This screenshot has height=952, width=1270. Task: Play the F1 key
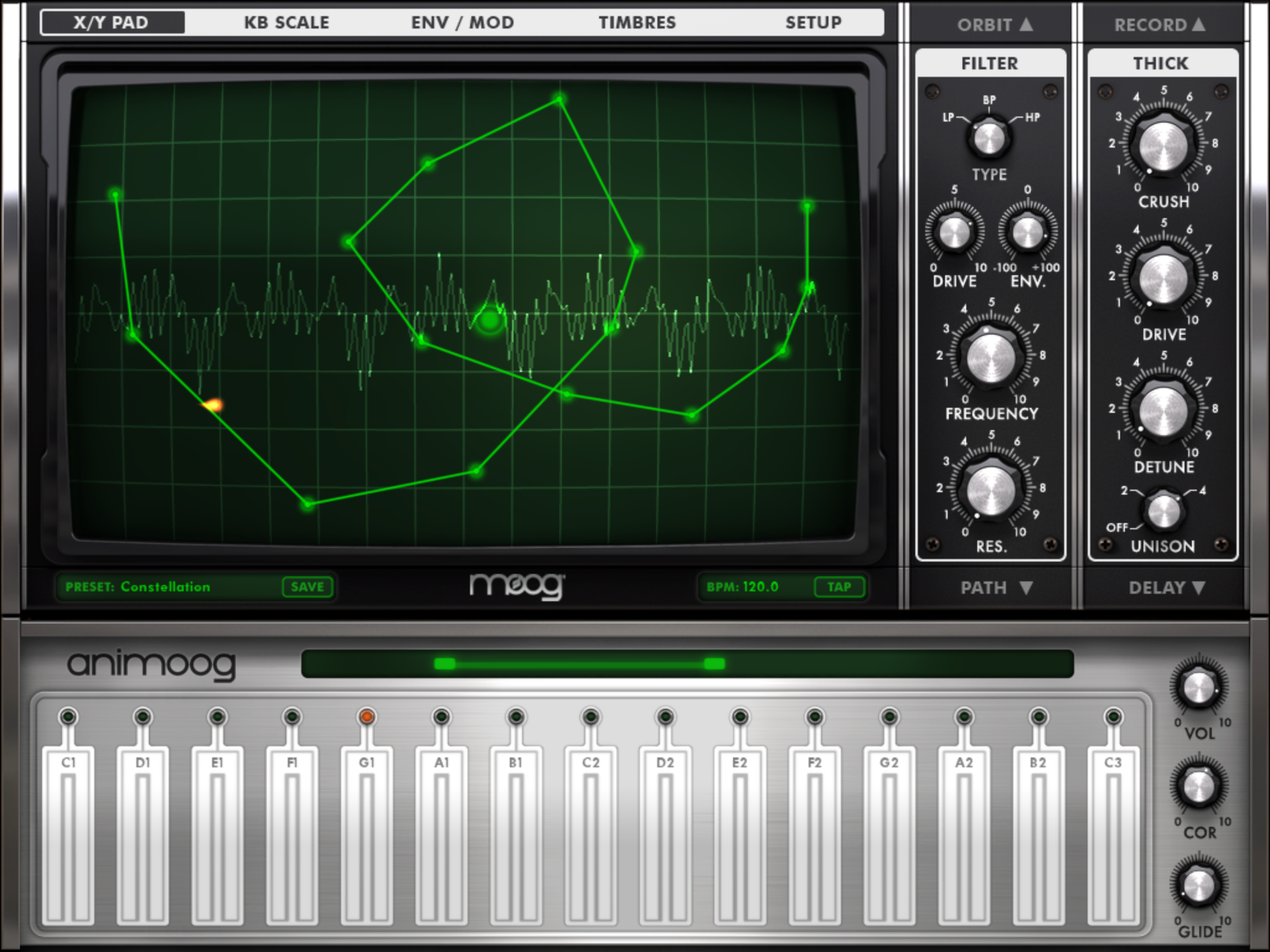292,835
